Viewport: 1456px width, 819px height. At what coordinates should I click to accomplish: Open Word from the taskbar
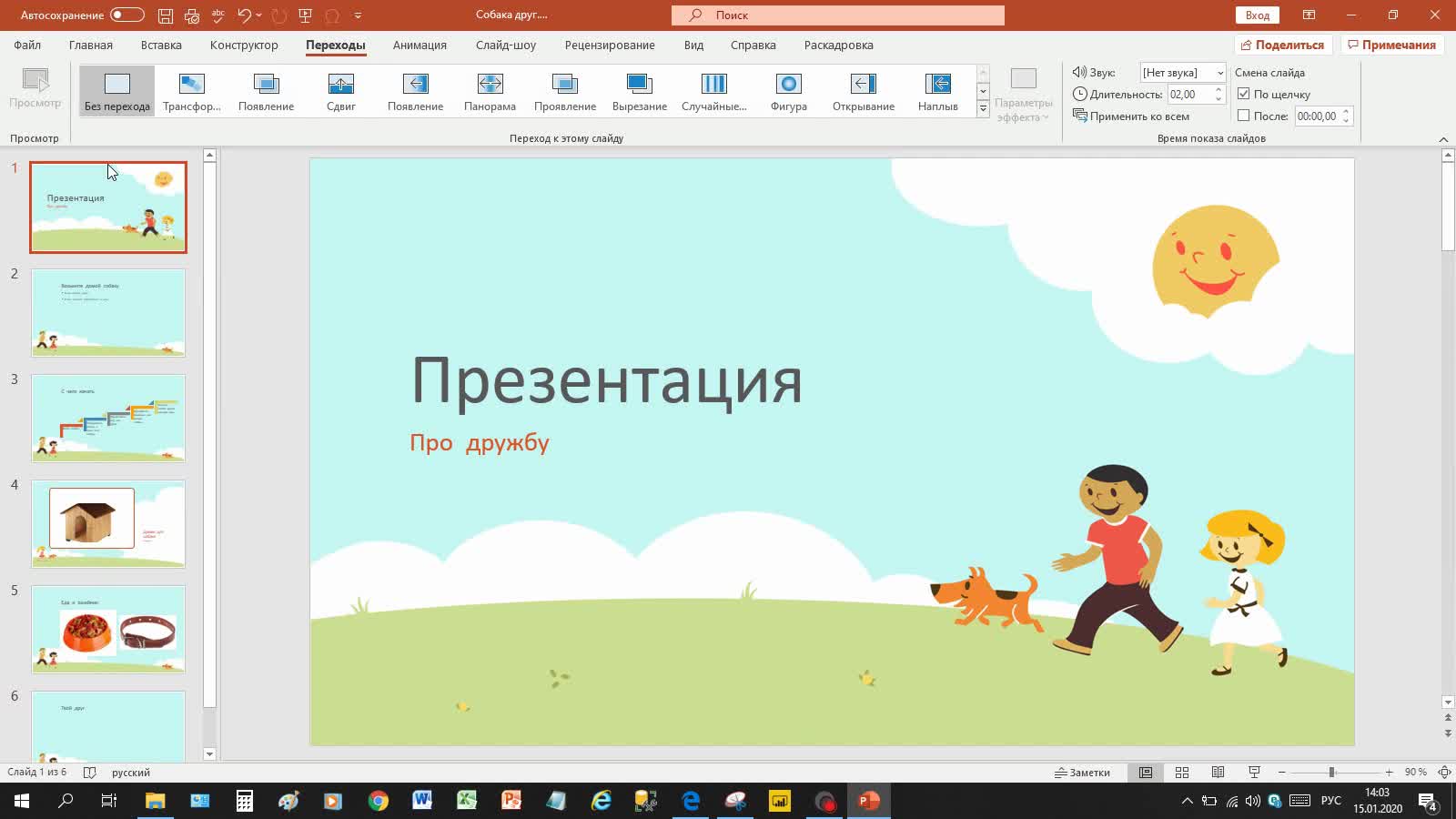pyautogui.click(x=422, y=801)
